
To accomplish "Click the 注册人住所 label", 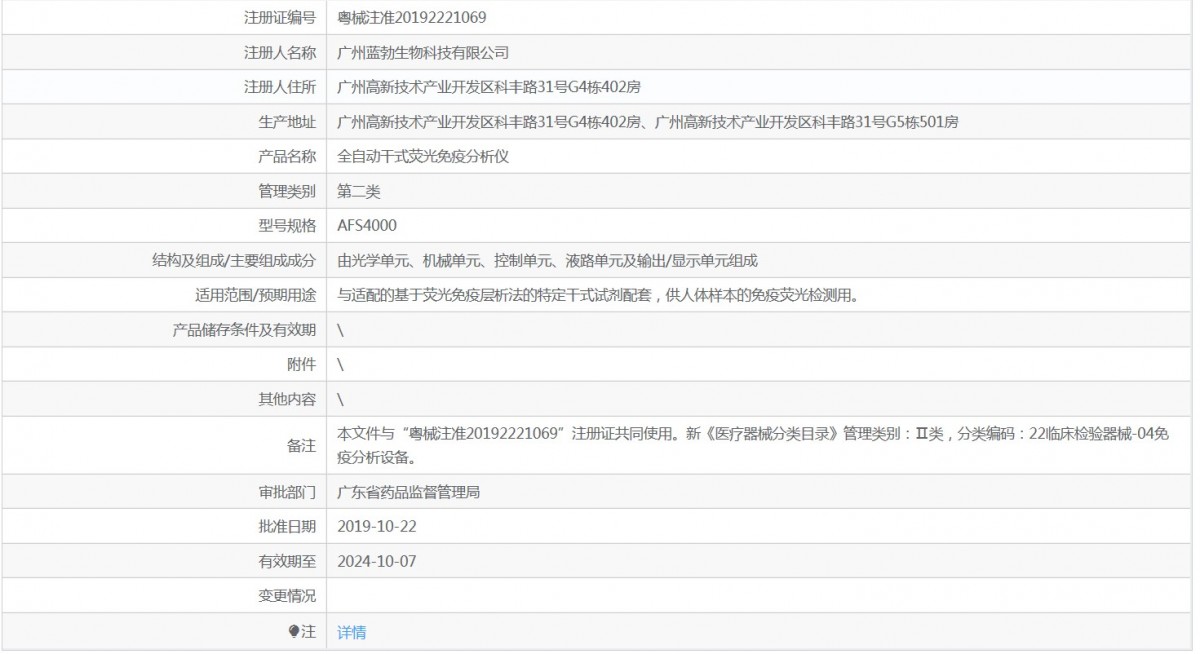I will (x=280, y=87).
